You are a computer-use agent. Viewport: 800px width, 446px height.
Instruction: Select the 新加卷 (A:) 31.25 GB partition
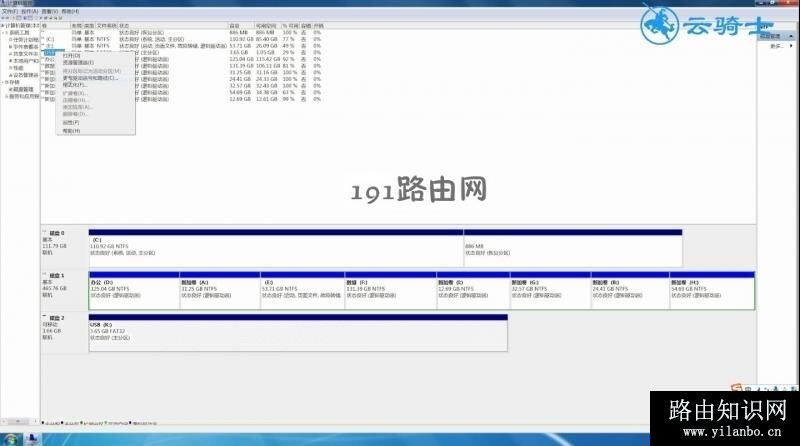(220, 290)
